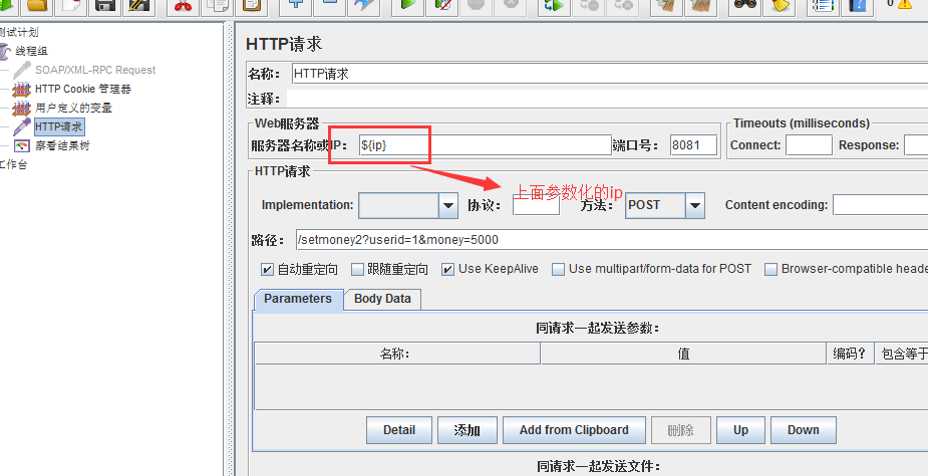This screenshot has width=928, height=476.
Task: Click the Open folder toolbar icon
Action: (37, 5)
